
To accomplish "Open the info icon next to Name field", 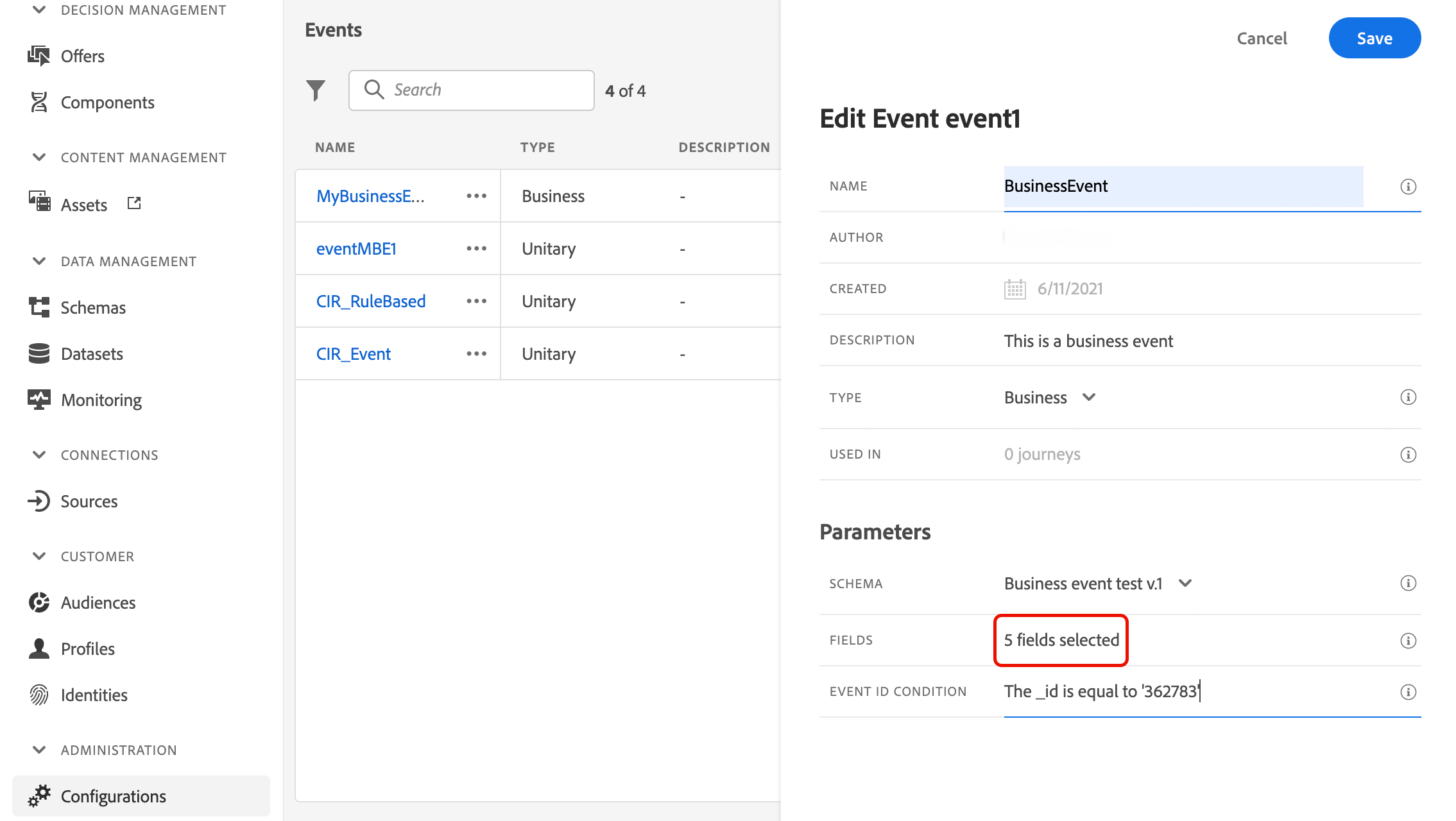I will [x=1408, y=187].
